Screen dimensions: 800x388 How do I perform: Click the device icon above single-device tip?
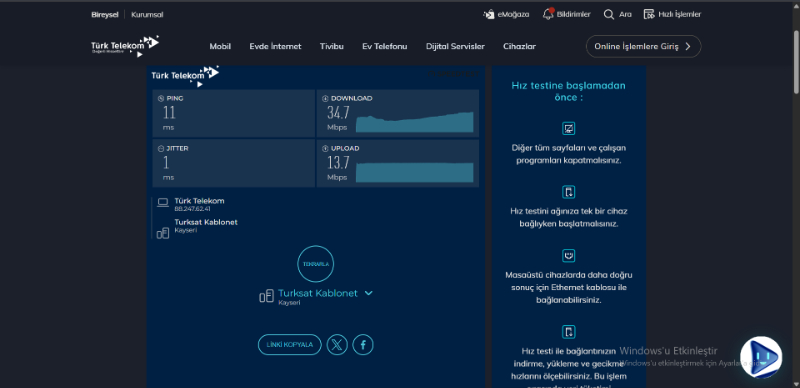(x=568, y=192)
